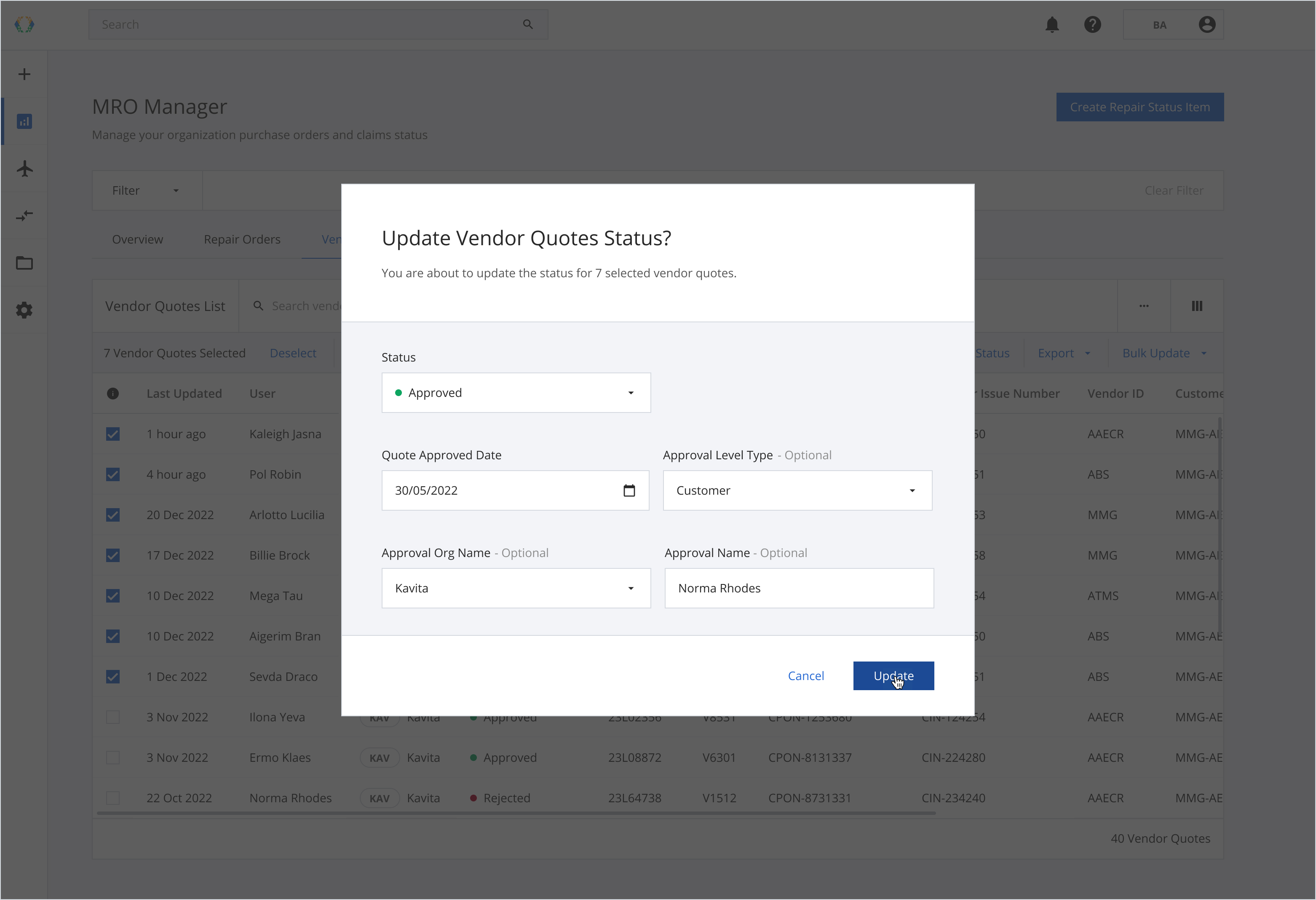Uncheck the Arlotto Lucilia row checkbox

113,515
